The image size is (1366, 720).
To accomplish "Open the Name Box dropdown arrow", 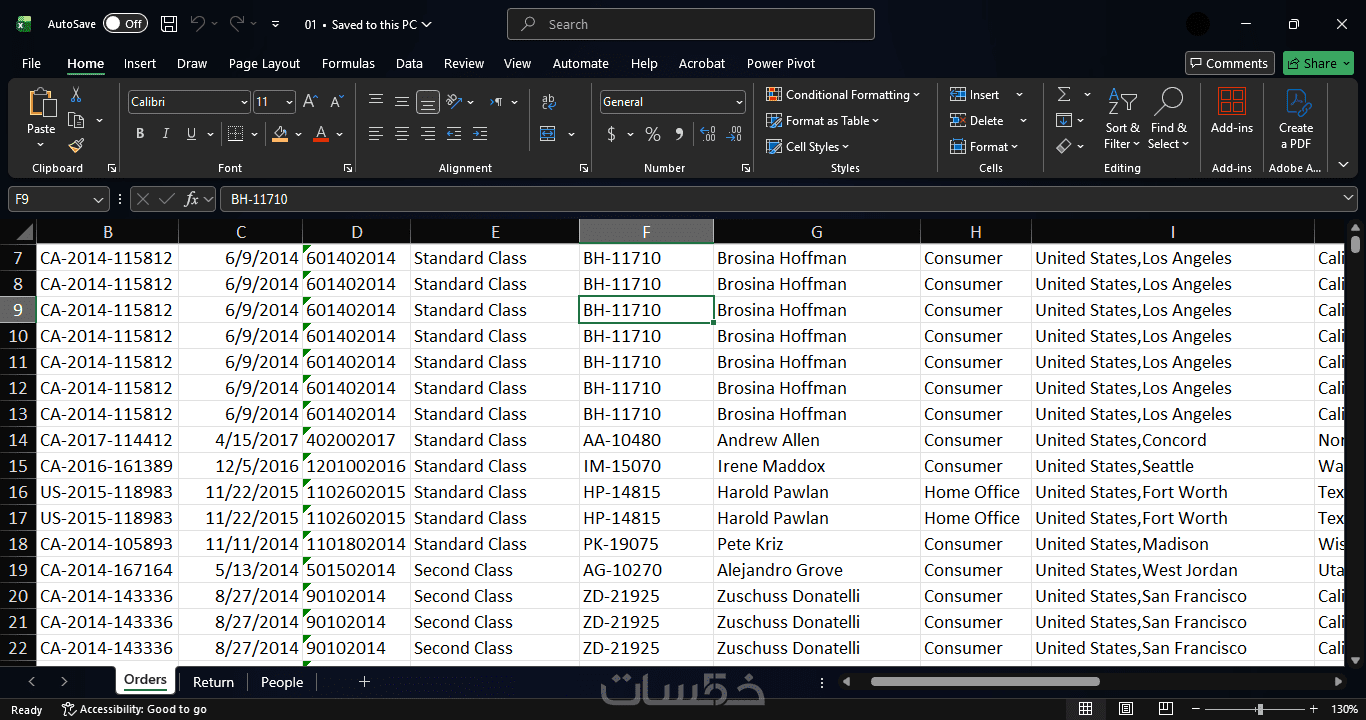I will 99,199.
